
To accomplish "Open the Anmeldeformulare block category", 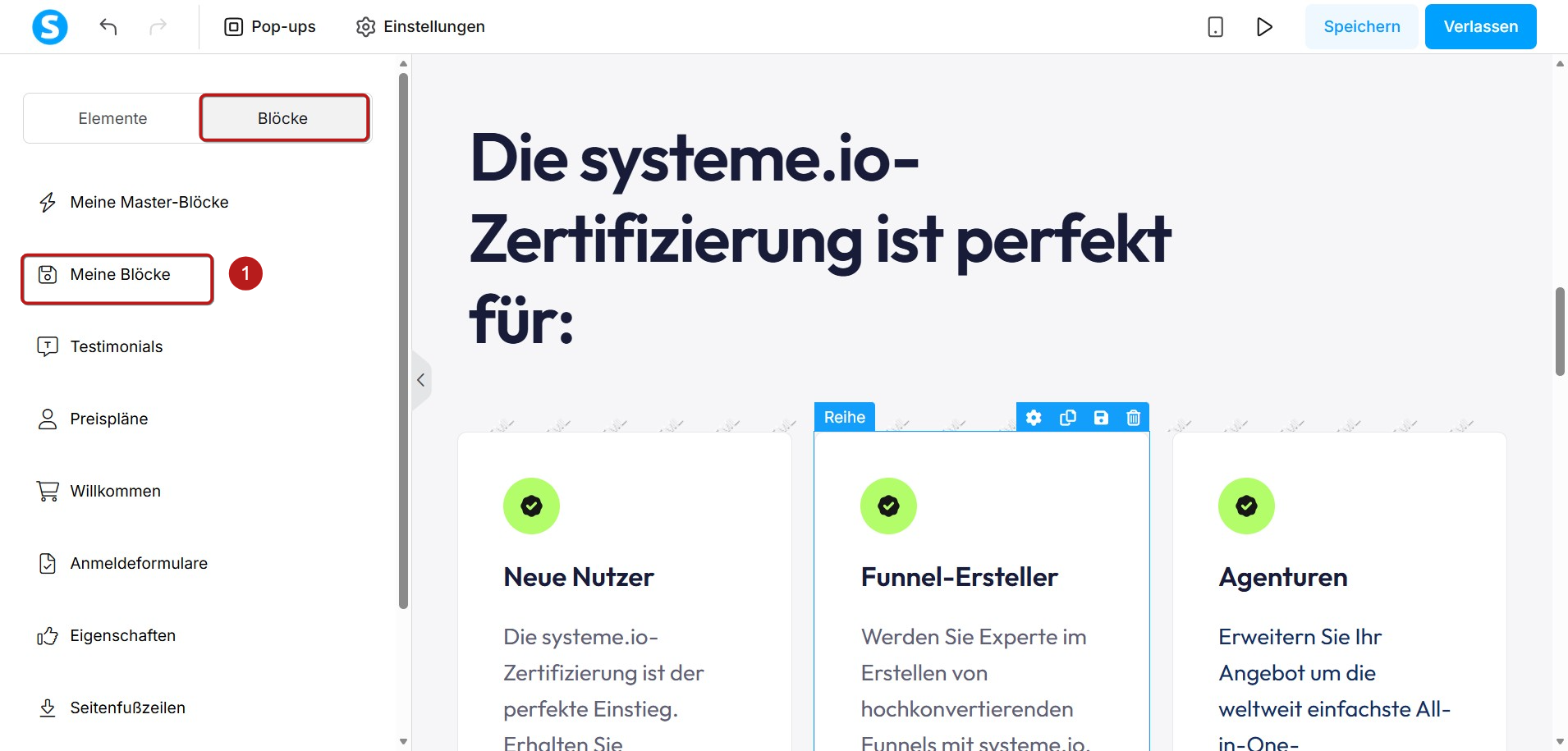I will (122, 563).
